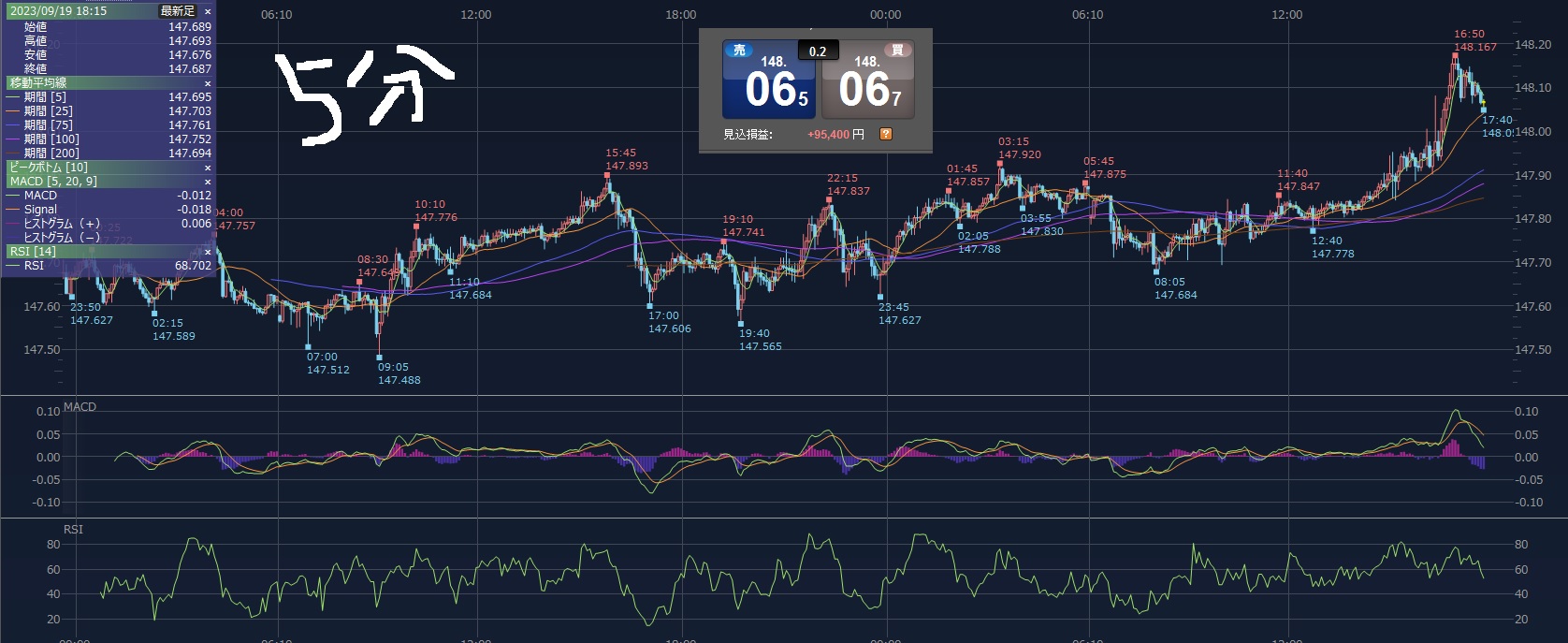Click the 05:45 peak marker 147.875
The width and height of the screenshot is (1568, 643).
pyautogui.click(x=1104, y=168)
